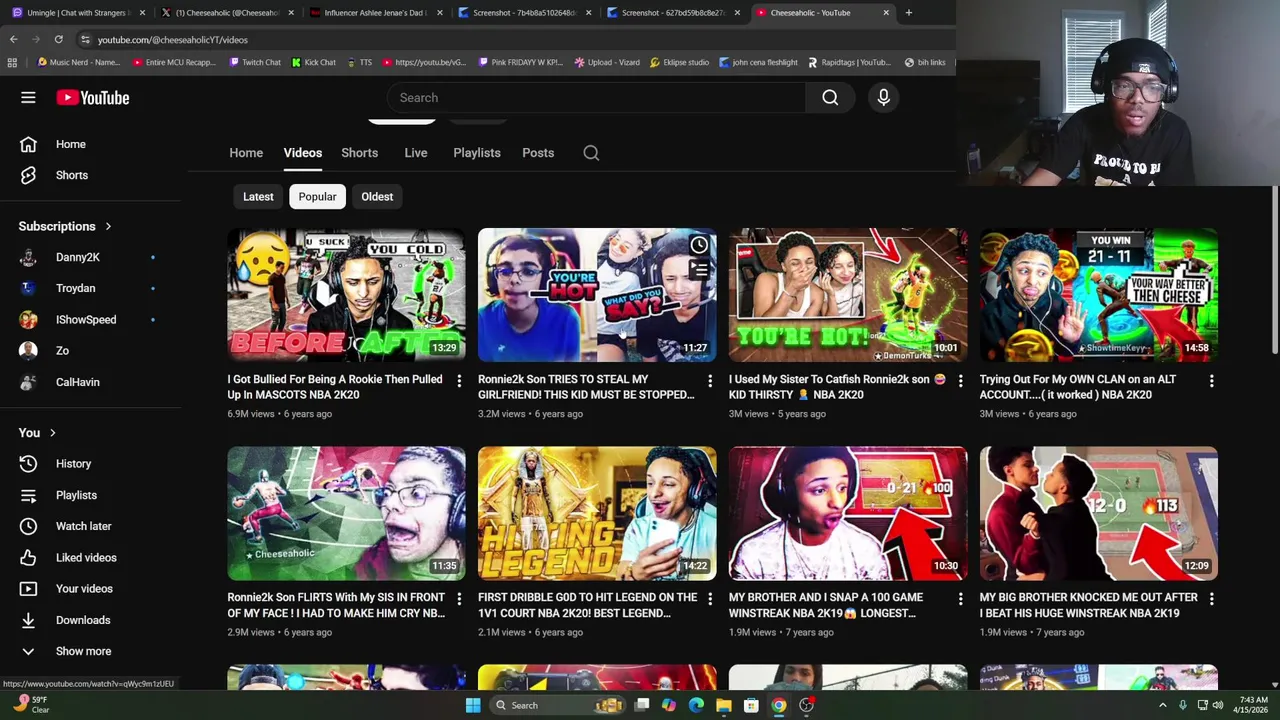Viewport: 1280px width, 720px height.
Task: Open 'HITTING LEGEND' video thumbnail
Action: coord(597,513)
